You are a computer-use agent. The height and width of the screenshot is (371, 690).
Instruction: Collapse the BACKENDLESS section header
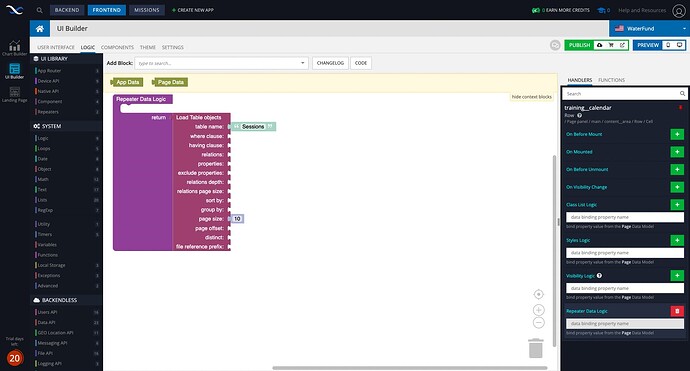[x=66, y=300]
